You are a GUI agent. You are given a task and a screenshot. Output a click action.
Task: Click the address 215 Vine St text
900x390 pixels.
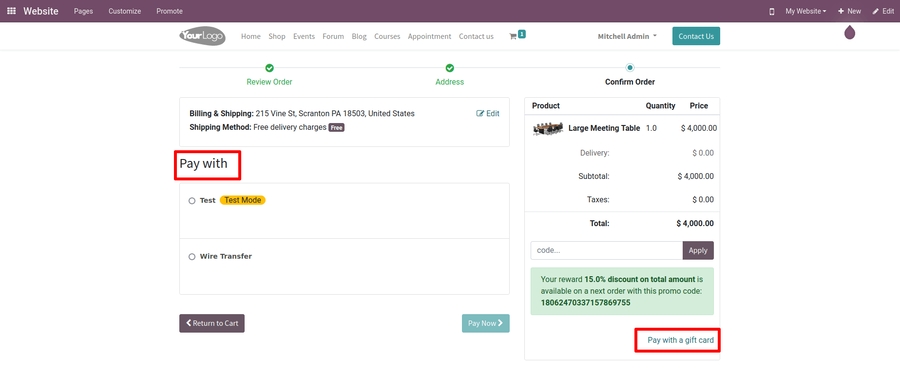click(x=335, y=114)
